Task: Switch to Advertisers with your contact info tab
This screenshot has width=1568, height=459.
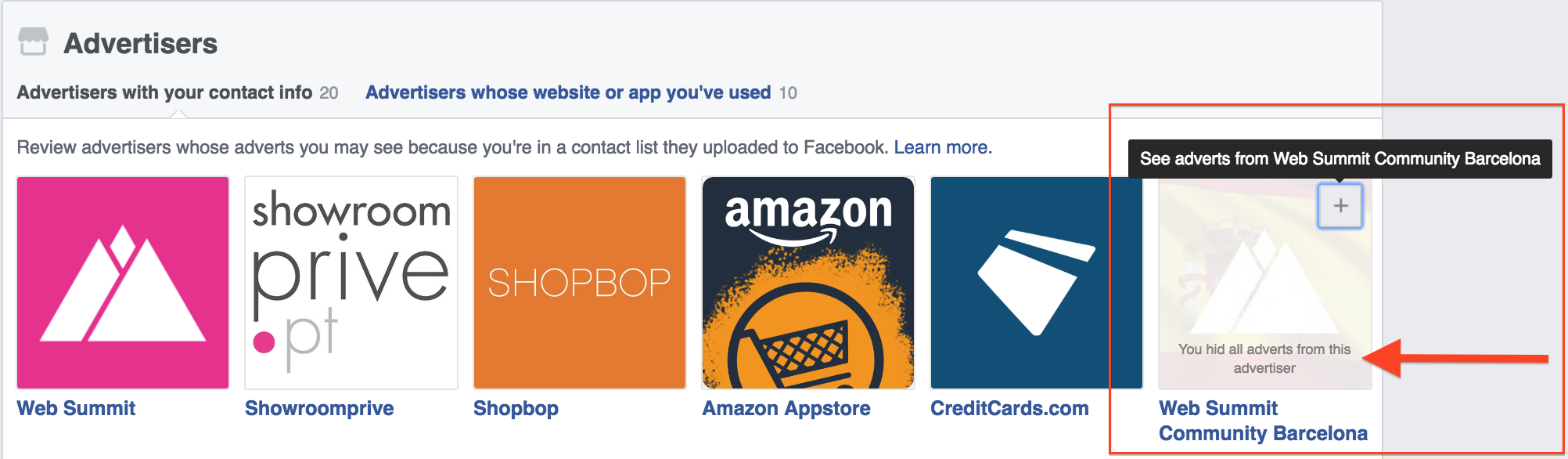Action: tap(165, 92)
